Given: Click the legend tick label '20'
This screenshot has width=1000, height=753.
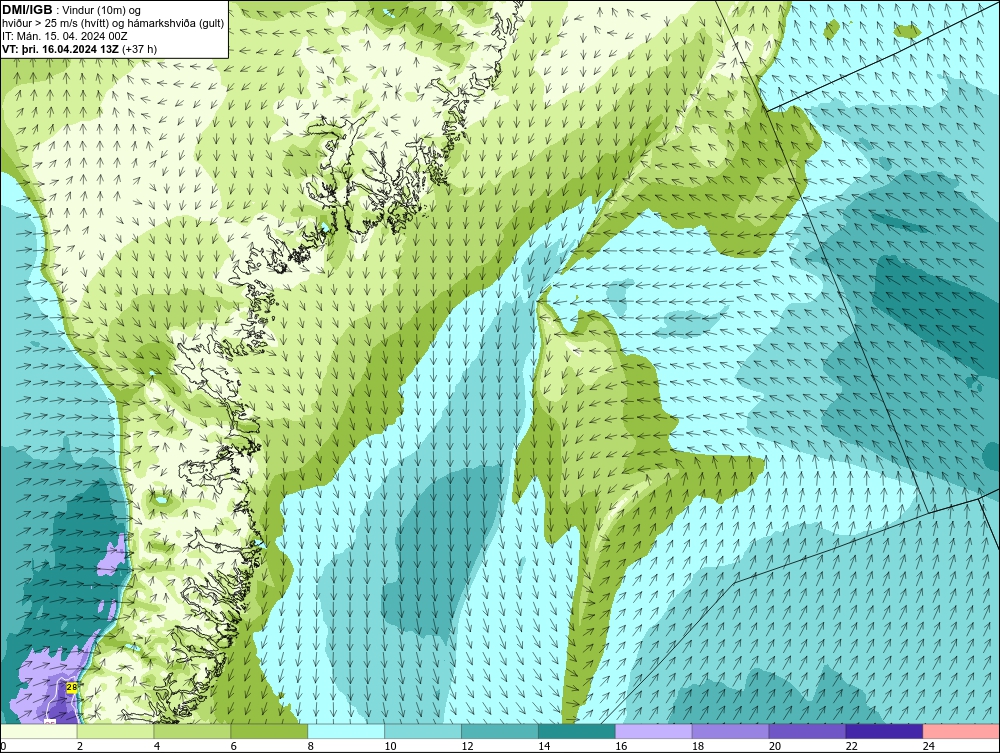Looking at the screenshot, I should [x=775, y=746].
